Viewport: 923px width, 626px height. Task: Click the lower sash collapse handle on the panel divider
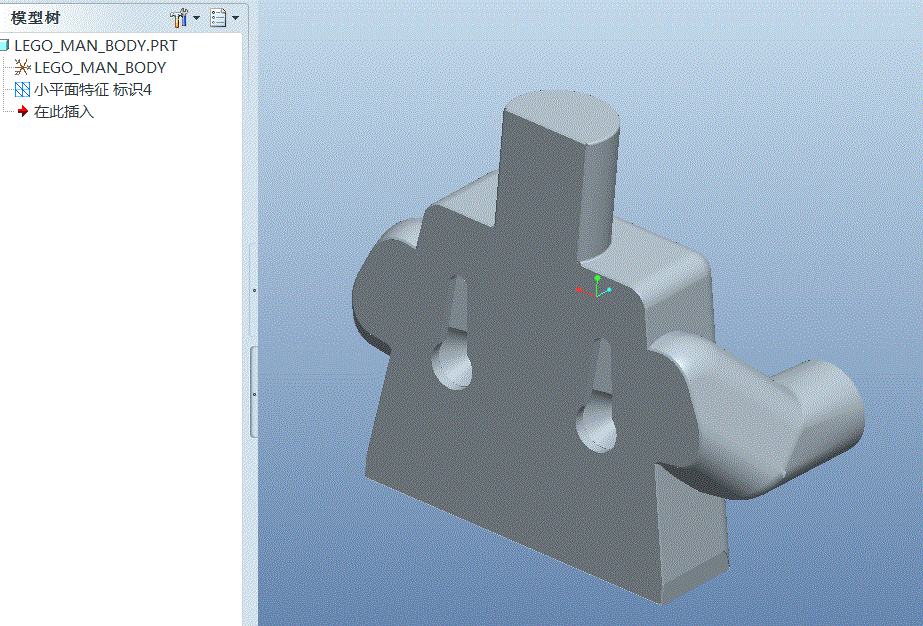[254, 393]
